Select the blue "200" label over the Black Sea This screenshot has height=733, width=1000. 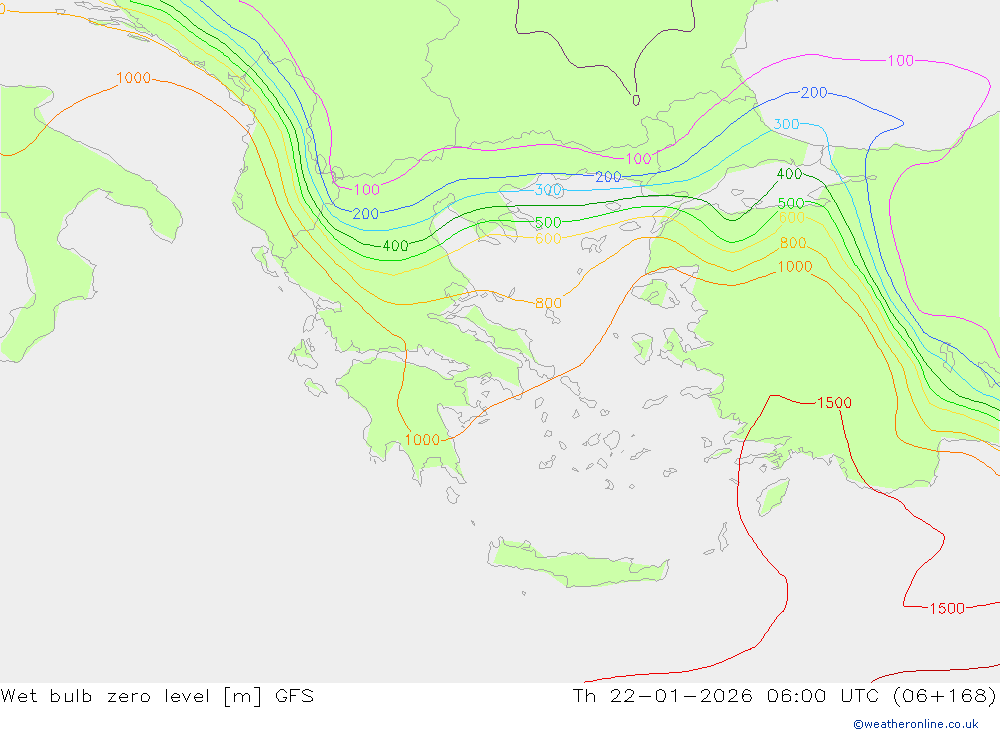(814, 93)
